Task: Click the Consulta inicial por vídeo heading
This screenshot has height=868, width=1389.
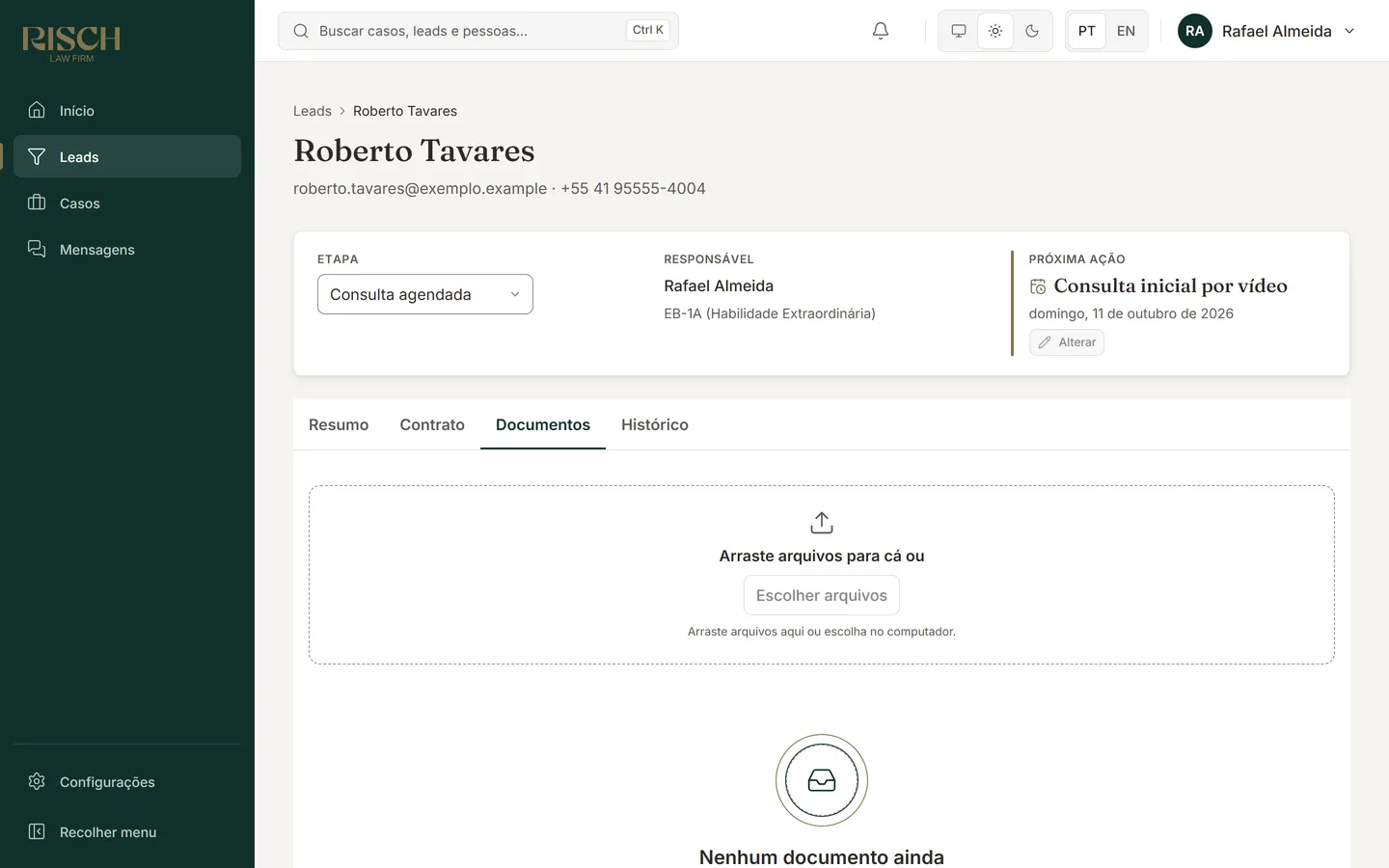Action: 1170,286
